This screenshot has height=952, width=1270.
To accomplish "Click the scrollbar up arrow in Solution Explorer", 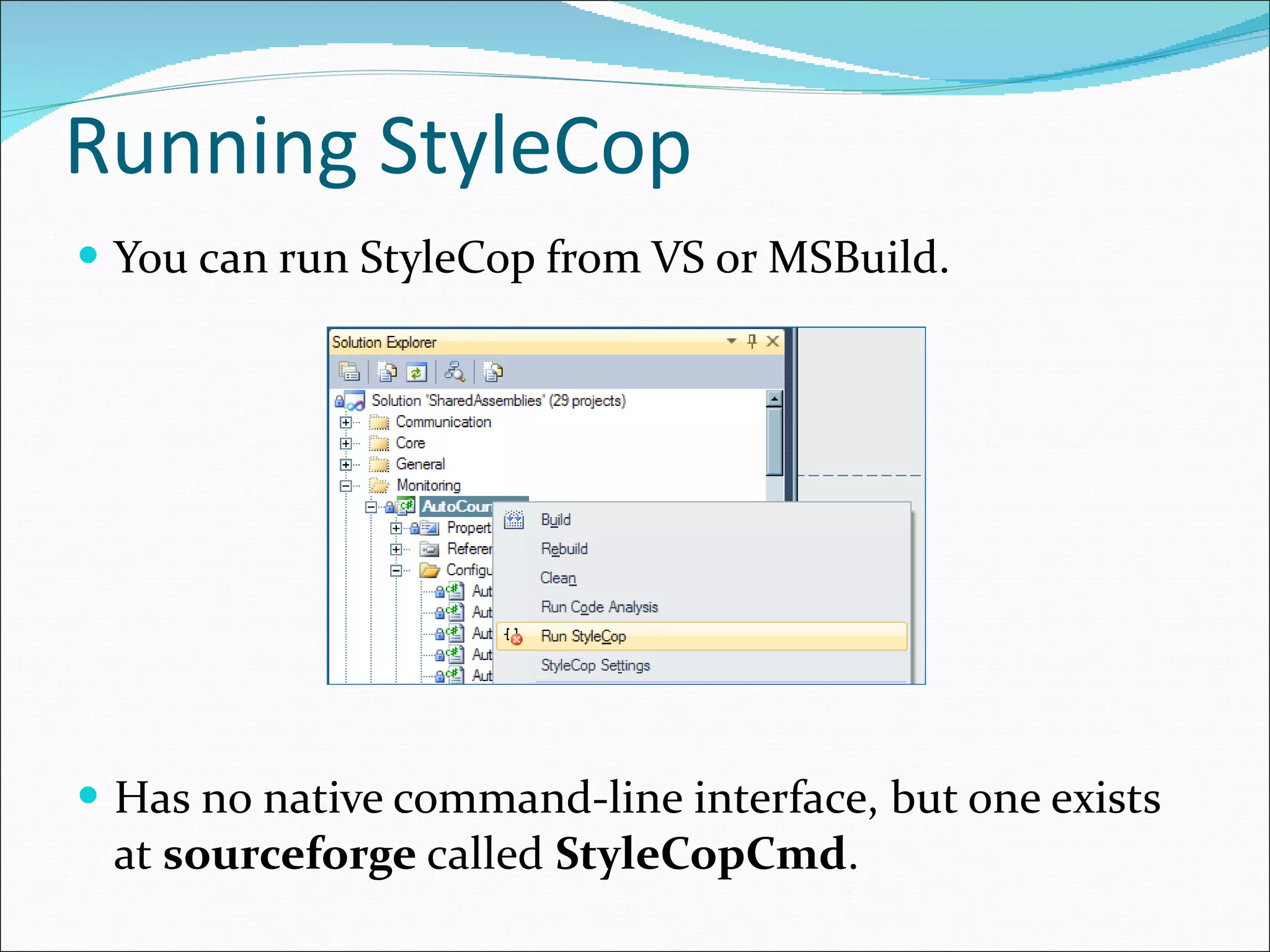I will pos(774,399).
